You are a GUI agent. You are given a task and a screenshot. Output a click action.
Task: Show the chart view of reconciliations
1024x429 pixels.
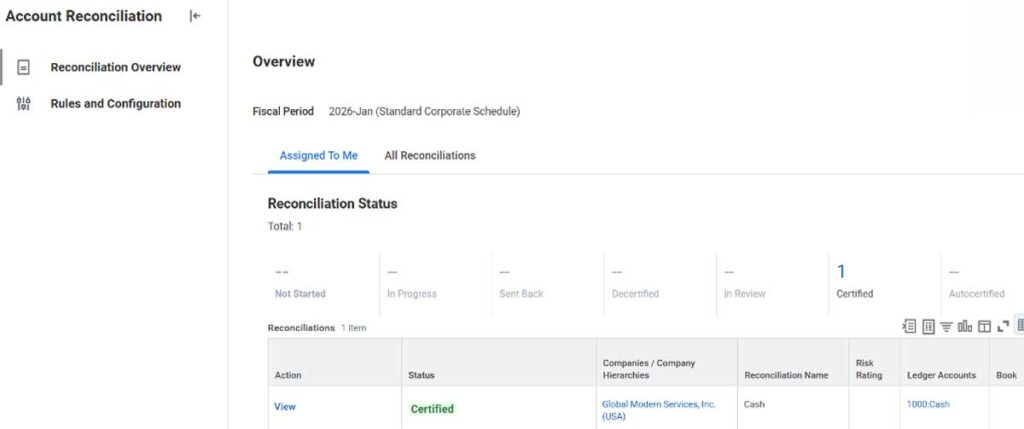point(965,326)
